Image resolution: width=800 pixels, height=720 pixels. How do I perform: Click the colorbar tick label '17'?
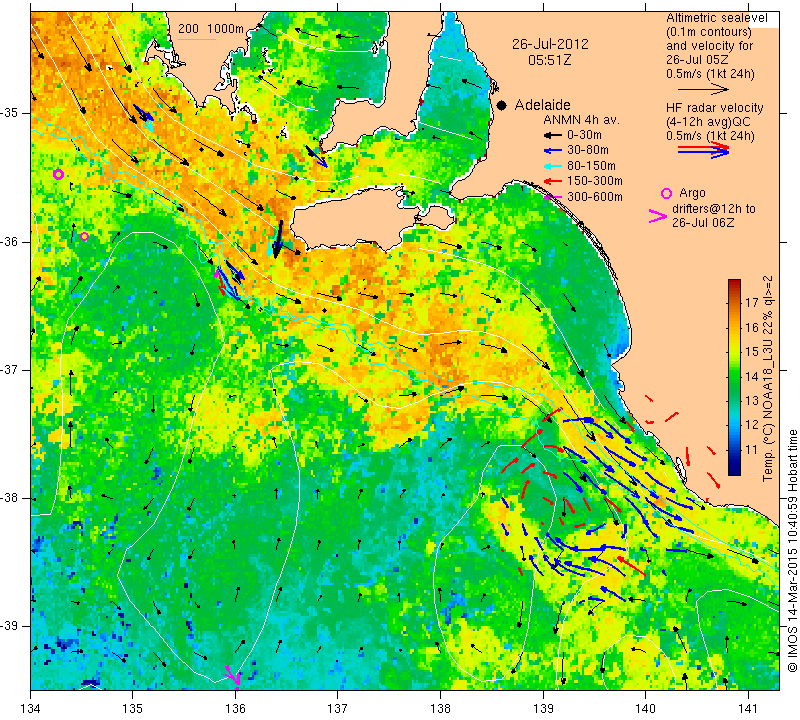point(752,303)
